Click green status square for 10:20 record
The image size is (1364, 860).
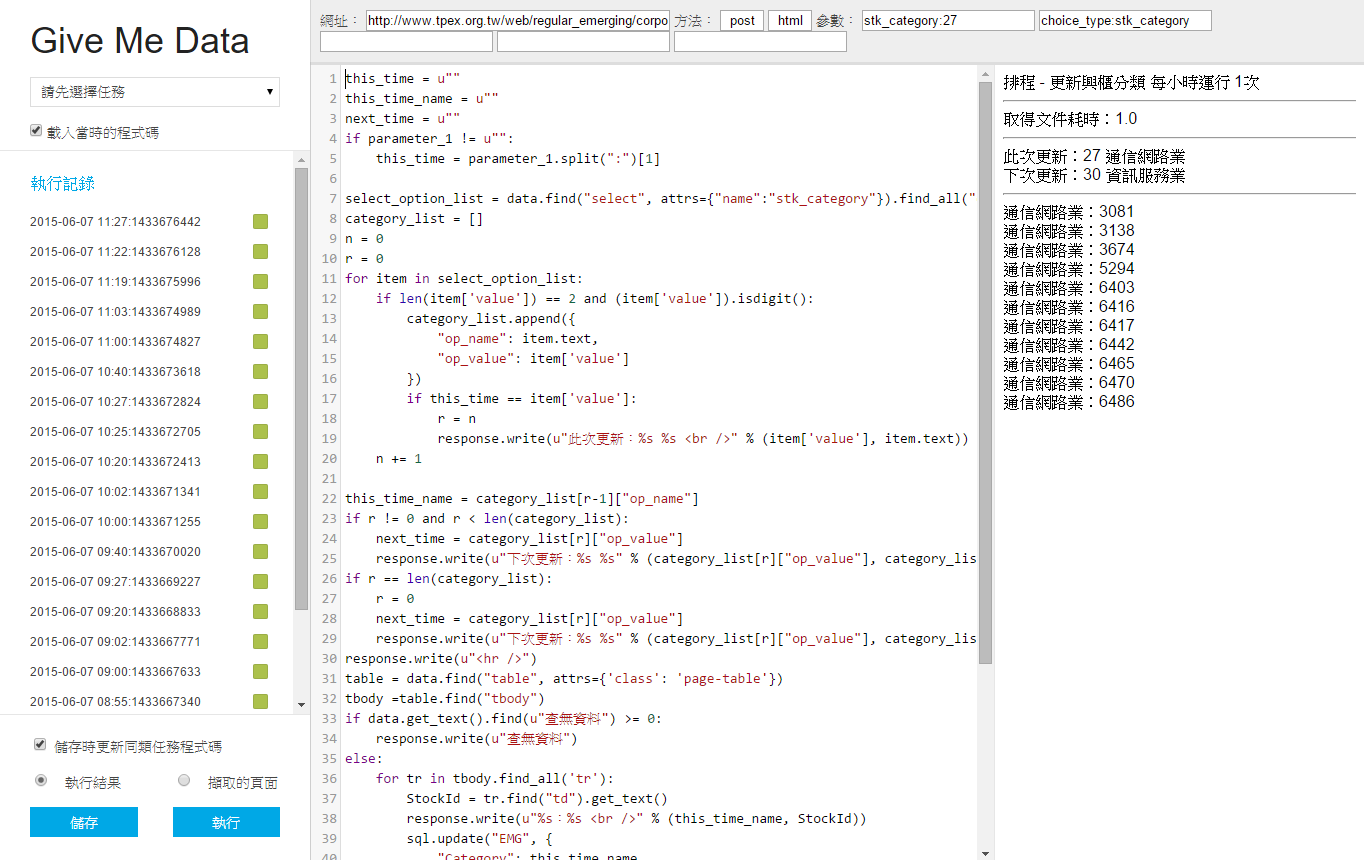(260, 462)
